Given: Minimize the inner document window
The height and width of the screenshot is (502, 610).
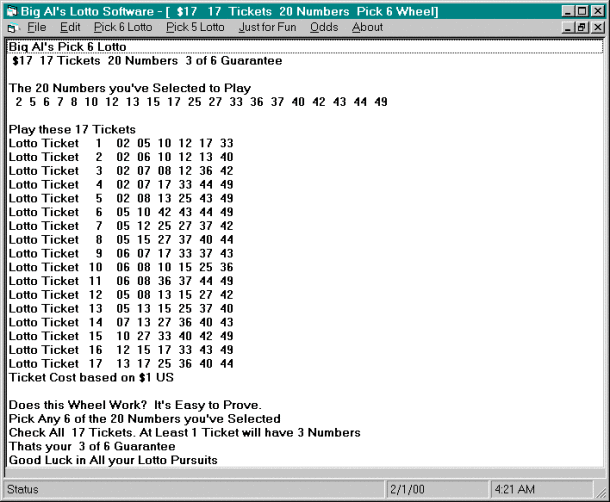Looking at the screenshot, I should [568, 27].
